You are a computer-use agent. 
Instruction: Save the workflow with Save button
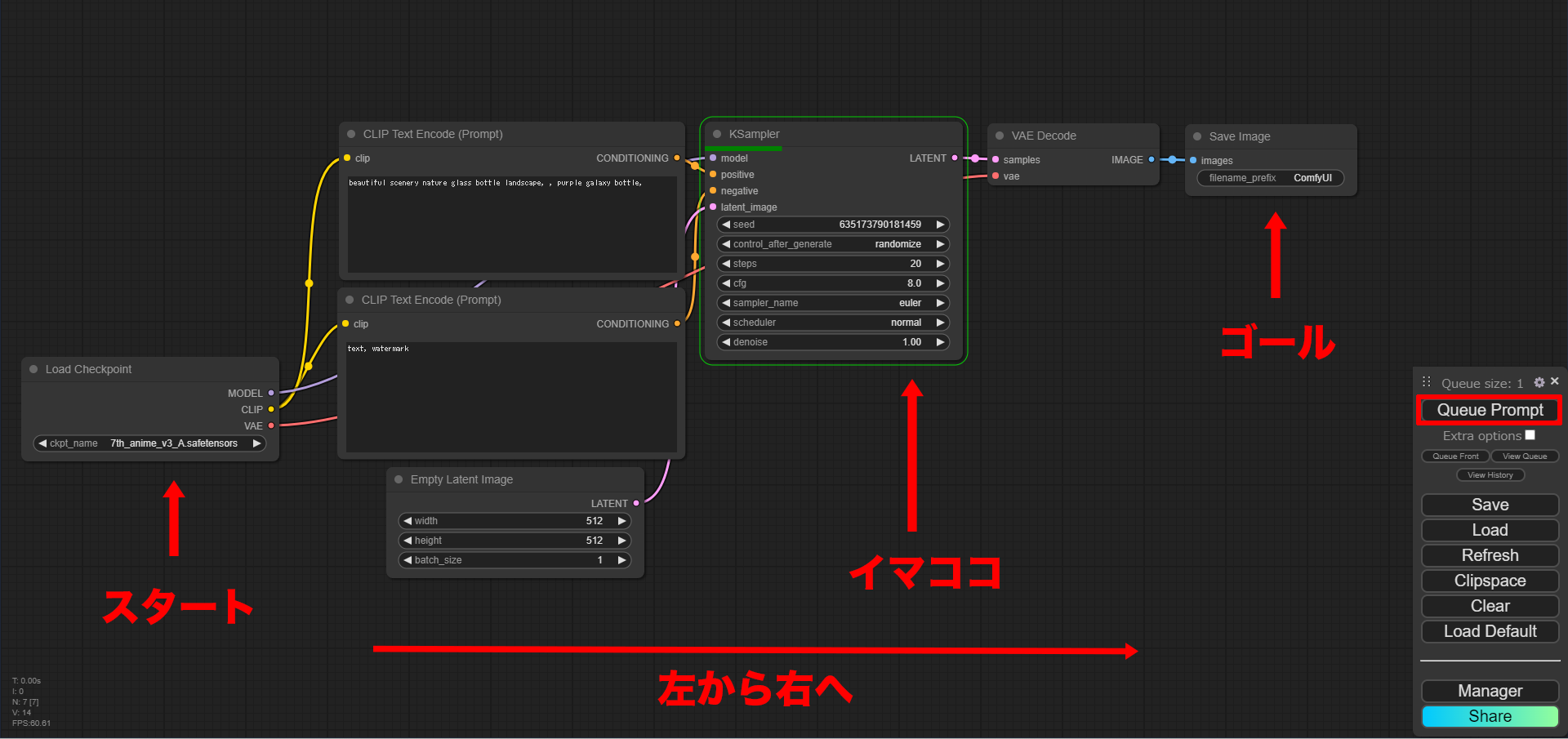tap(1490, 505)
